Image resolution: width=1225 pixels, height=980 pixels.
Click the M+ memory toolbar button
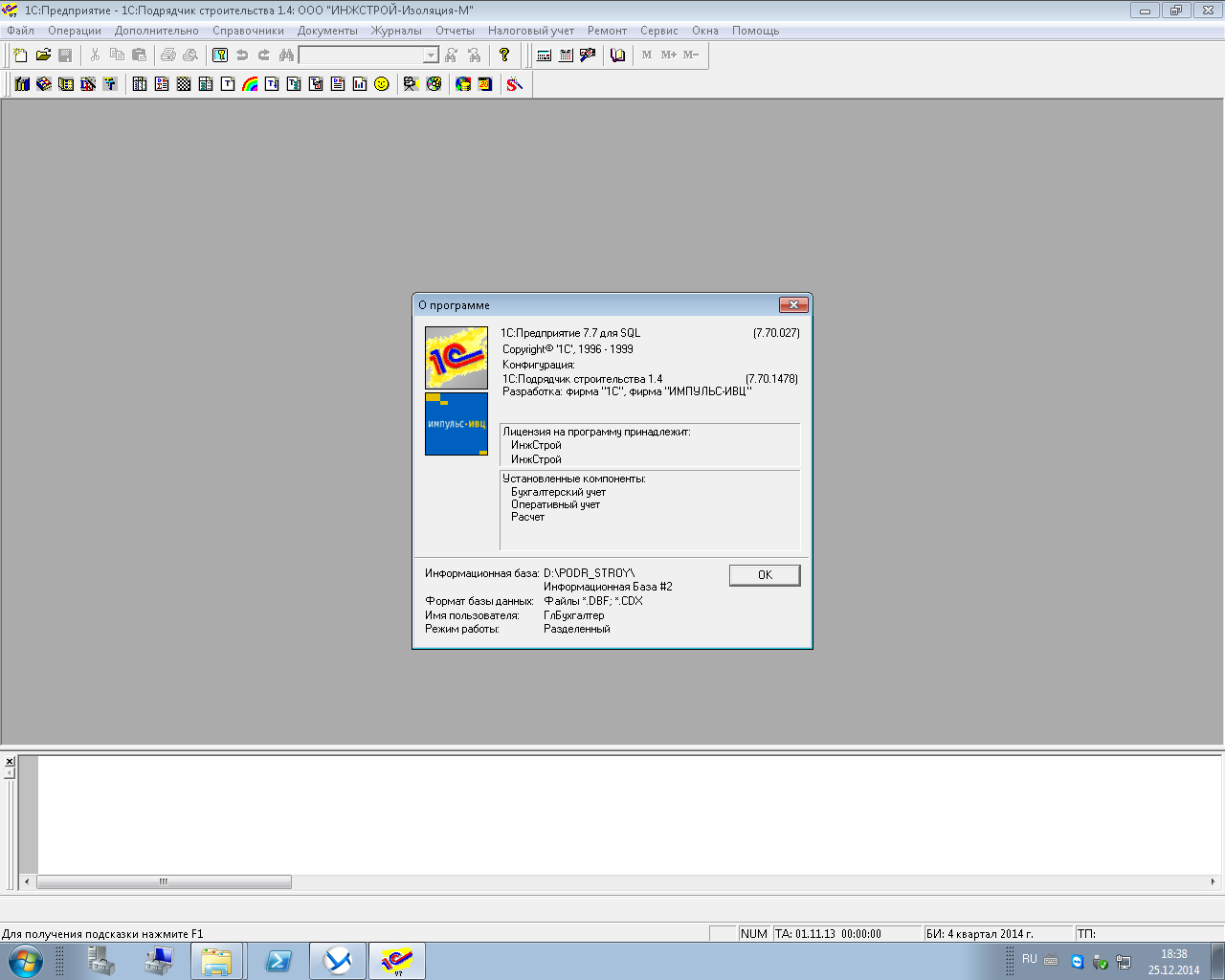[x=668, y=56]
